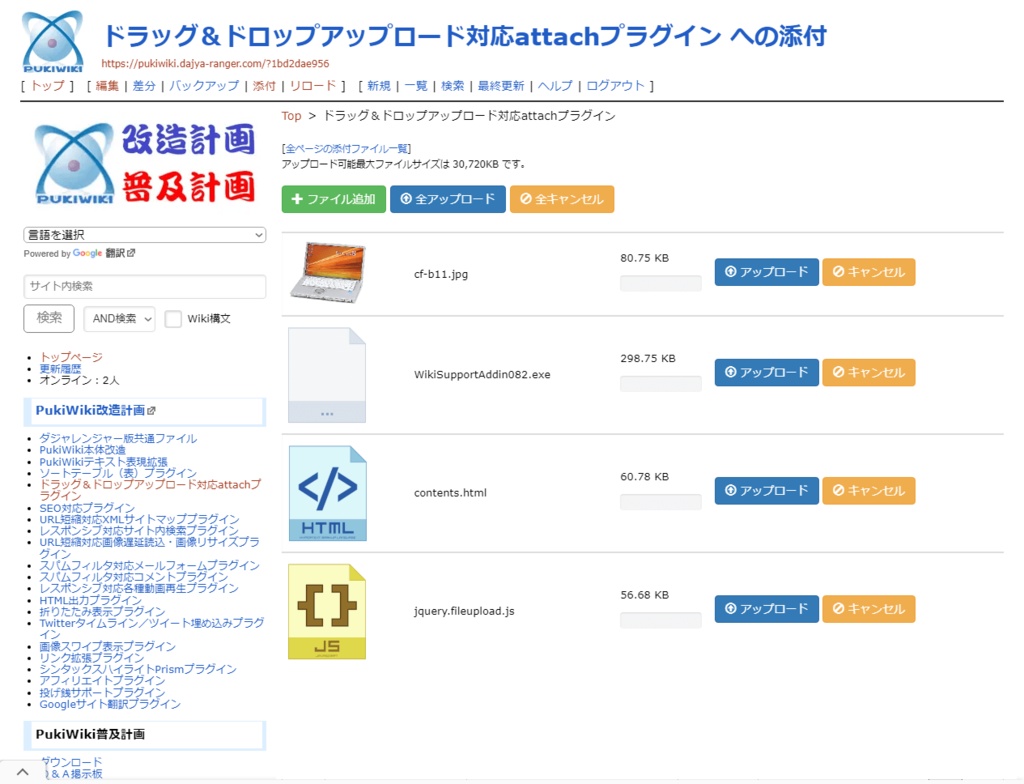Viewport: 1024px width, 784px height.
Task: Click the plus icon on ファイル追加 button
Action: click(295, 199)
